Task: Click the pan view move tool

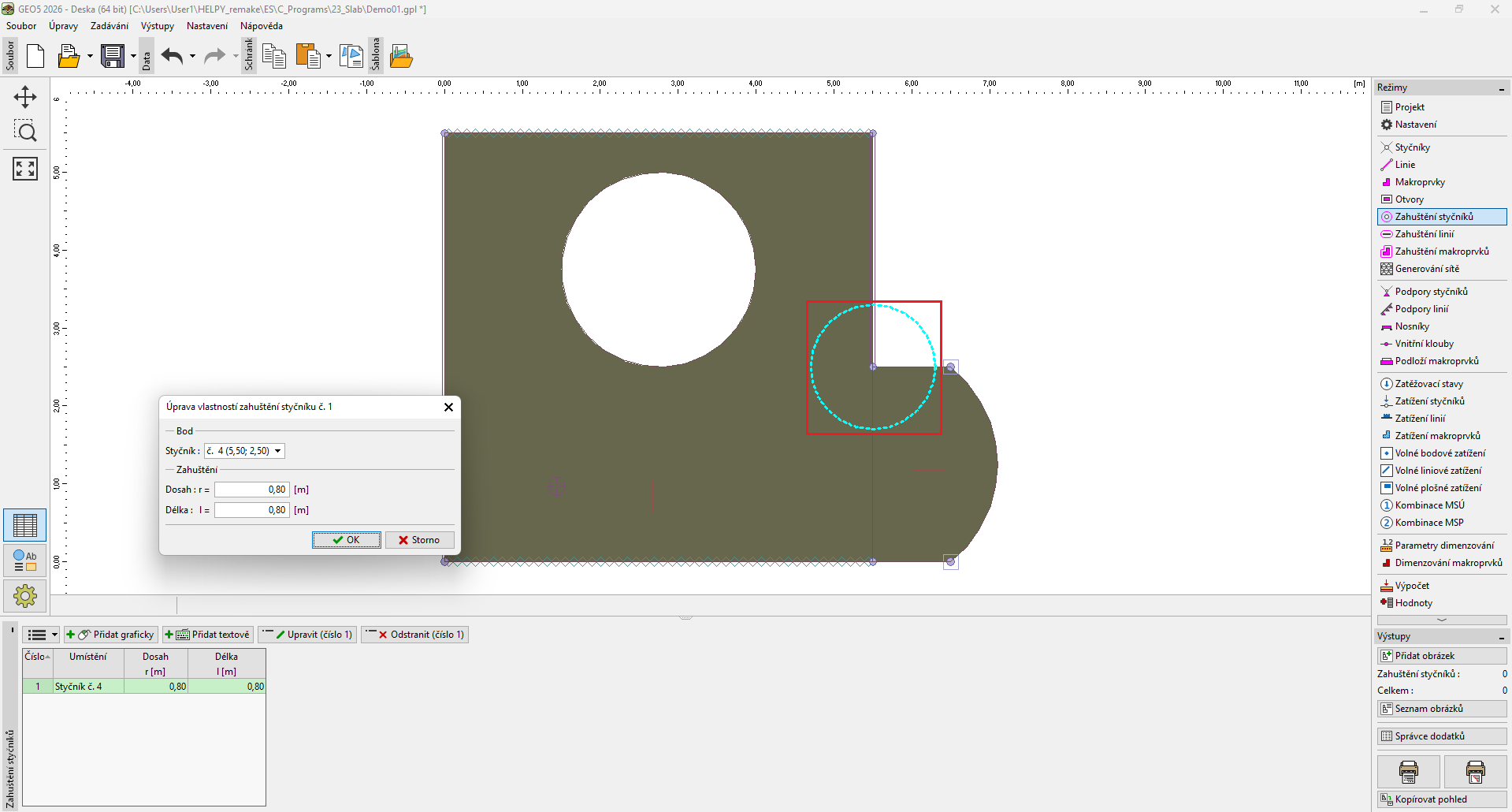Action: [25, 97]
